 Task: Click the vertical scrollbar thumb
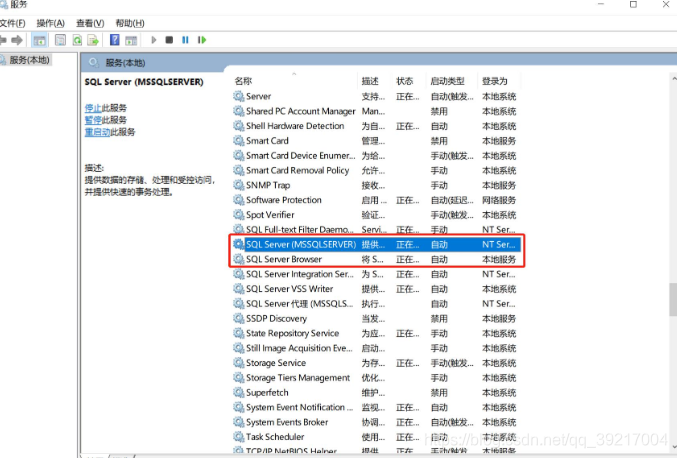[x=673, y=299]
